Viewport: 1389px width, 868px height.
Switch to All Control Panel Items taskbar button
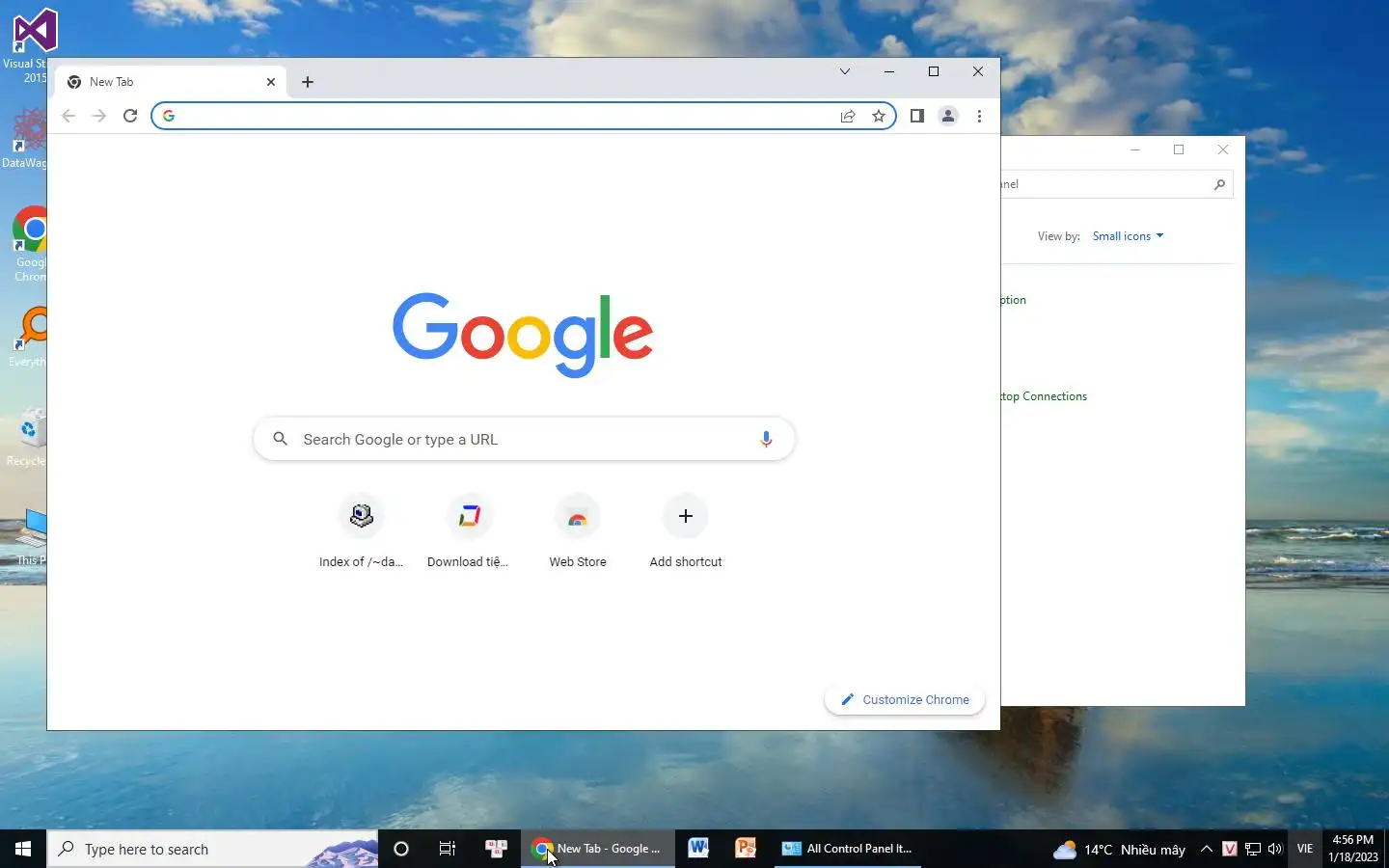[x=848, y=849]
